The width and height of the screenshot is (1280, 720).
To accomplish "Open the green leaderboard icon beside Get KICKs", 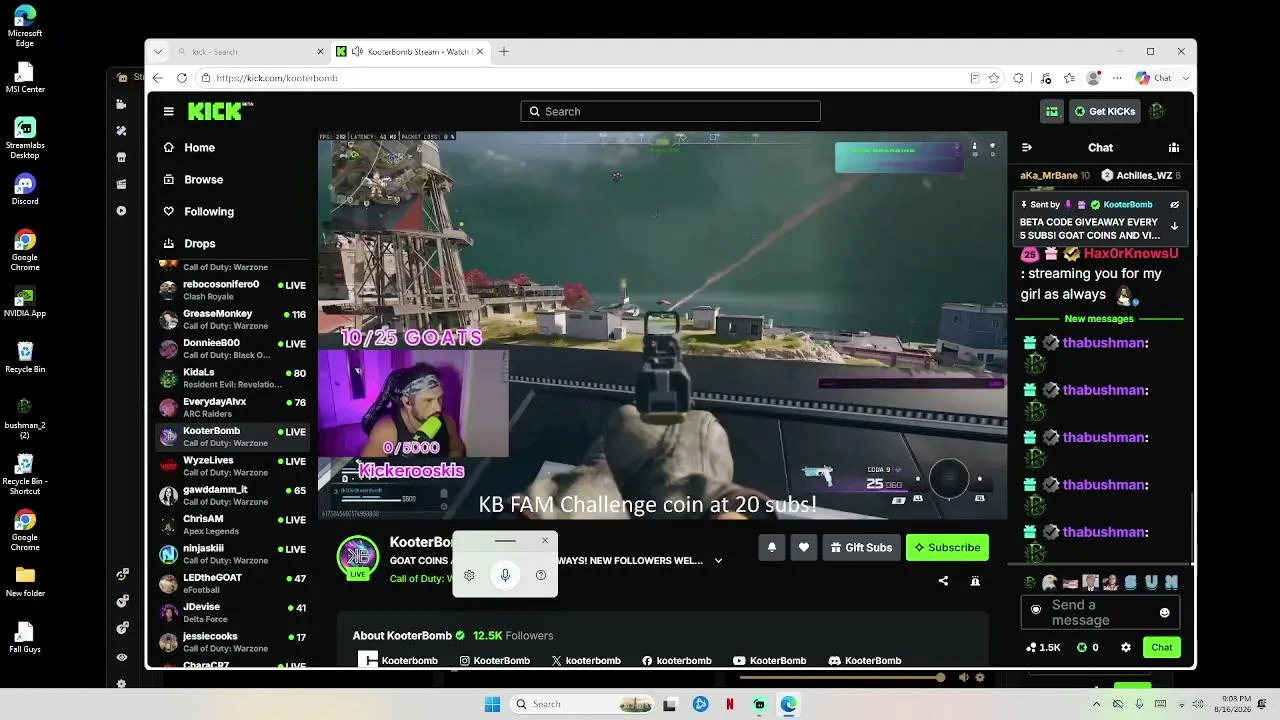I will point(1052,111).
